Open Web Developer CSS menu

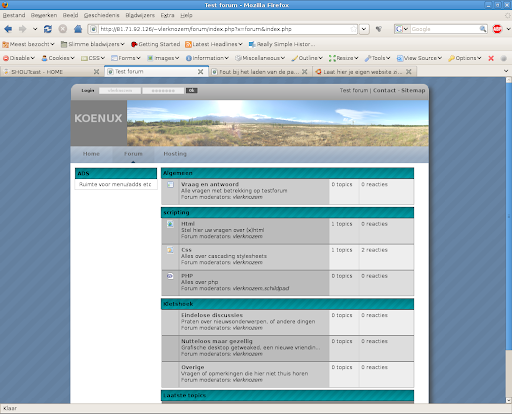(x=93, y=58)
